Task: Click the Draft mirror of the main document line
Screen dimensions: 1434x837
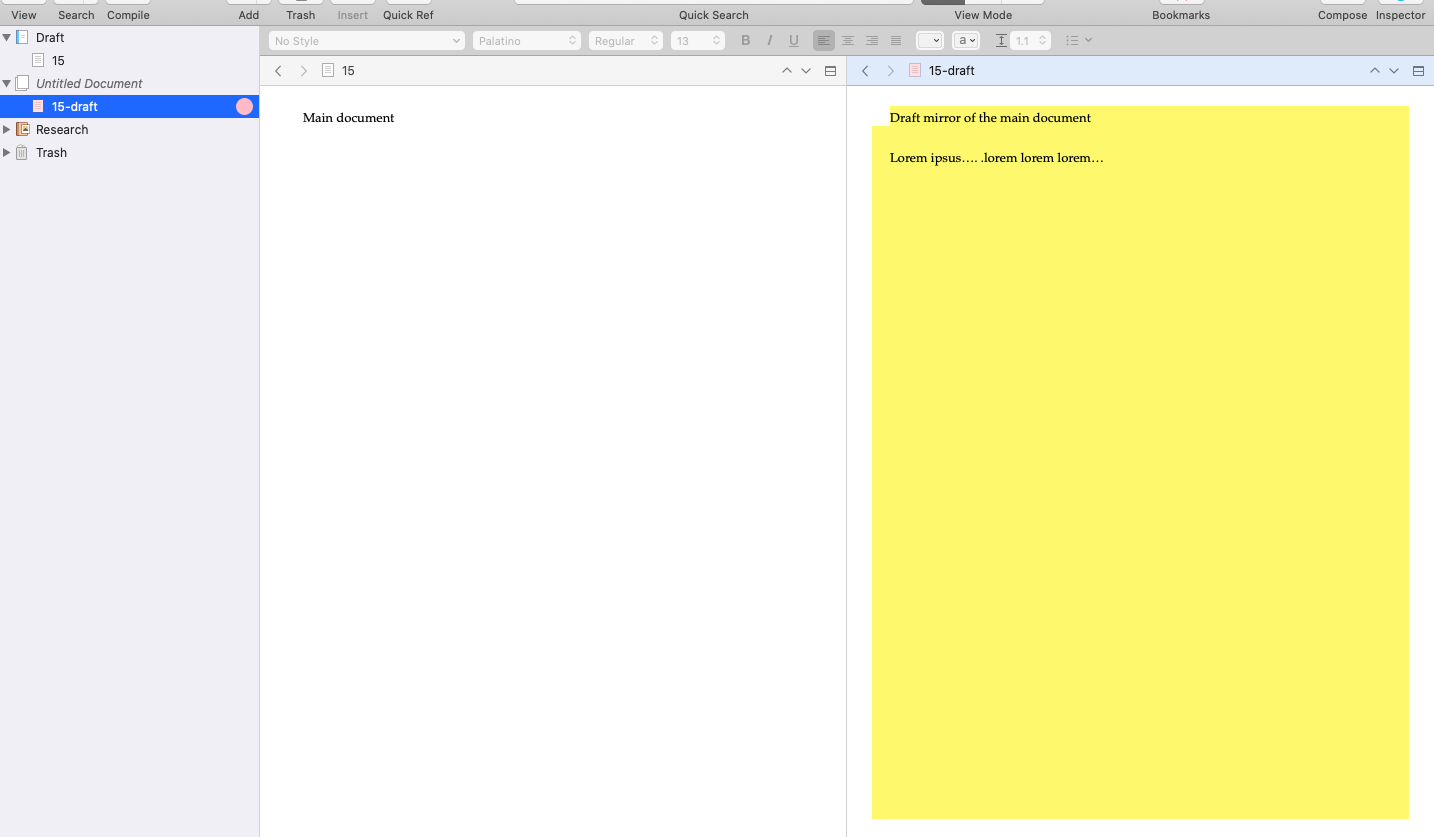Action: click(990, 118)
